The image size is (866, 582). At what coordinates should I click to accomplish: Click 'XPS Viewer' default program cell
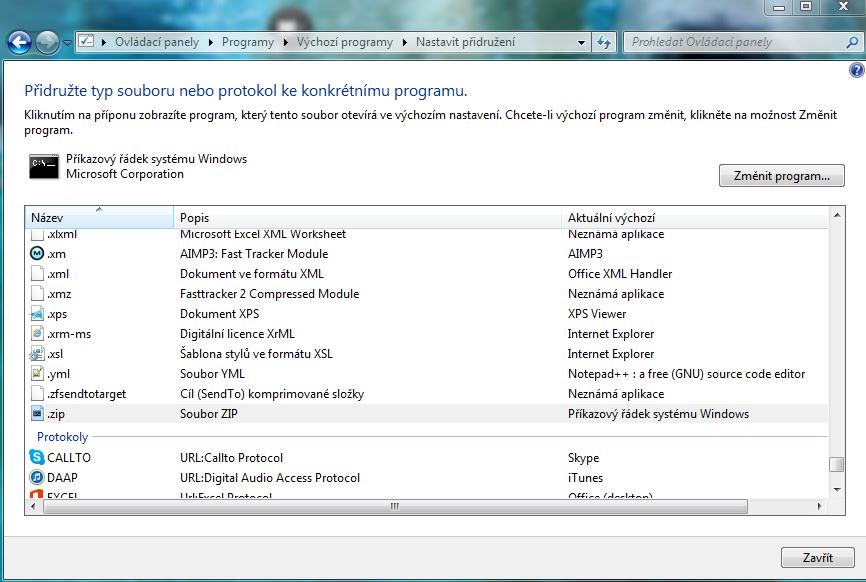click(597, 314)
